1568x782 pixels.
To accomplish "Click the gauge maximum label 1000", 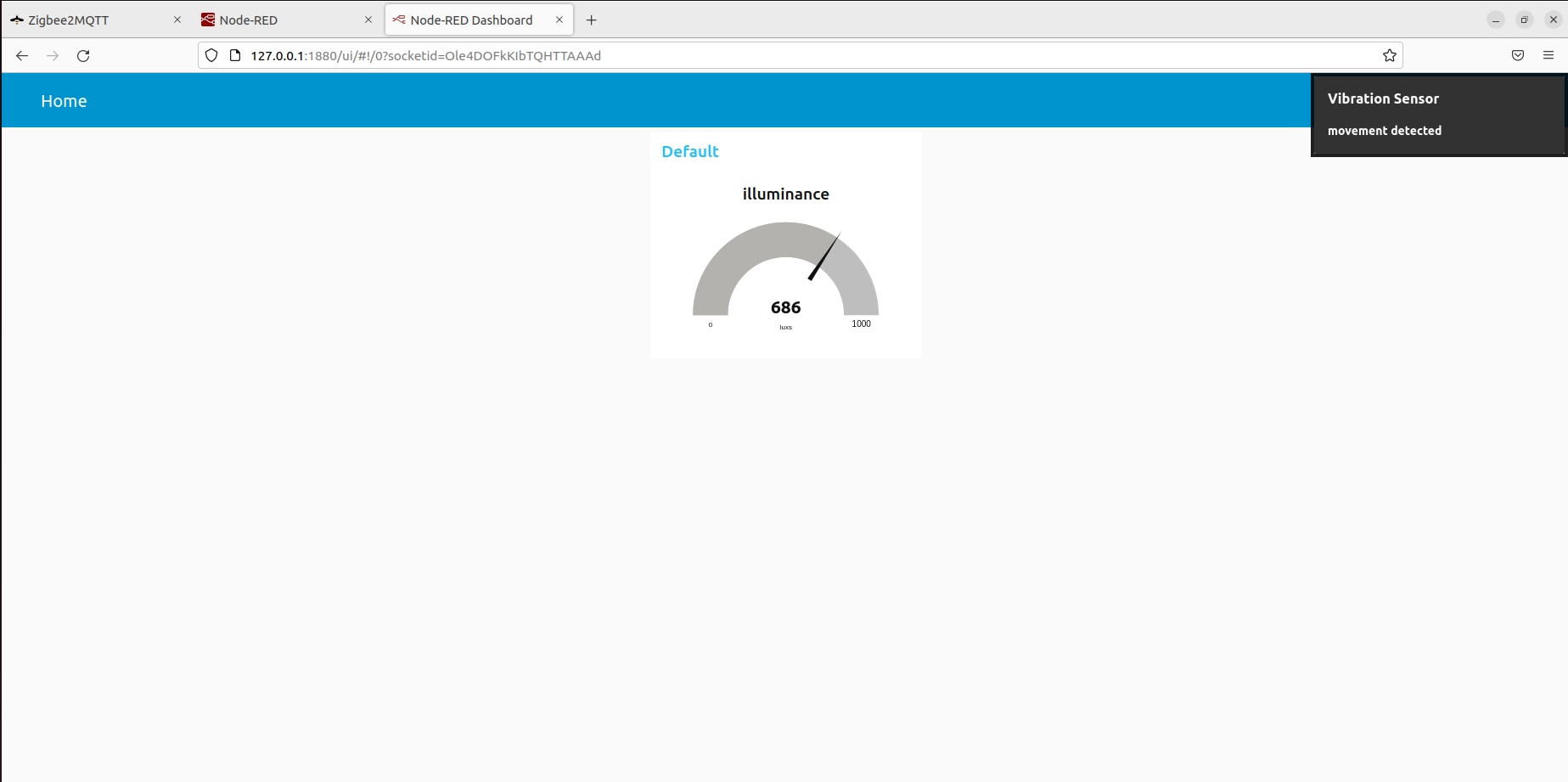I will 861,323.
